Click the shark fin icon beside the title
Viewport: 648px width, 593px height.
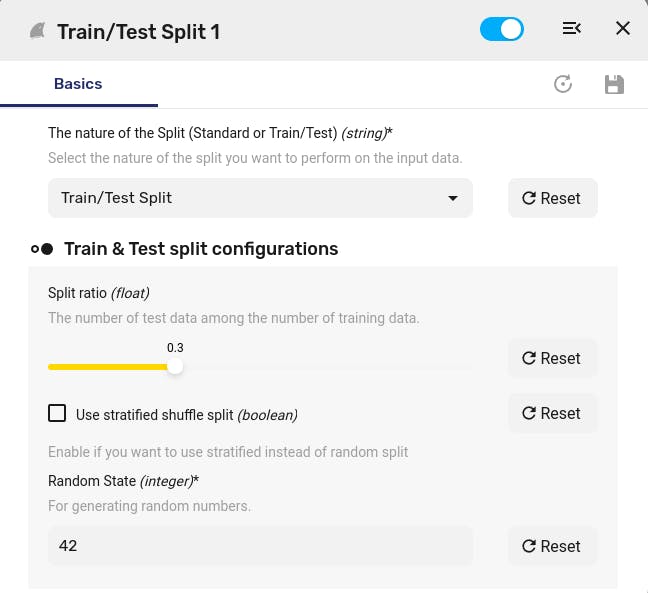37,31
